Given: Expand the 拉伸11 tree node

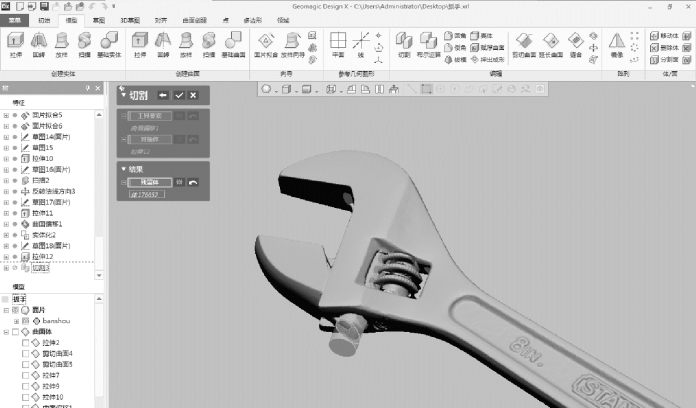Looking at the screenshot, I should (x=6, y=213).
